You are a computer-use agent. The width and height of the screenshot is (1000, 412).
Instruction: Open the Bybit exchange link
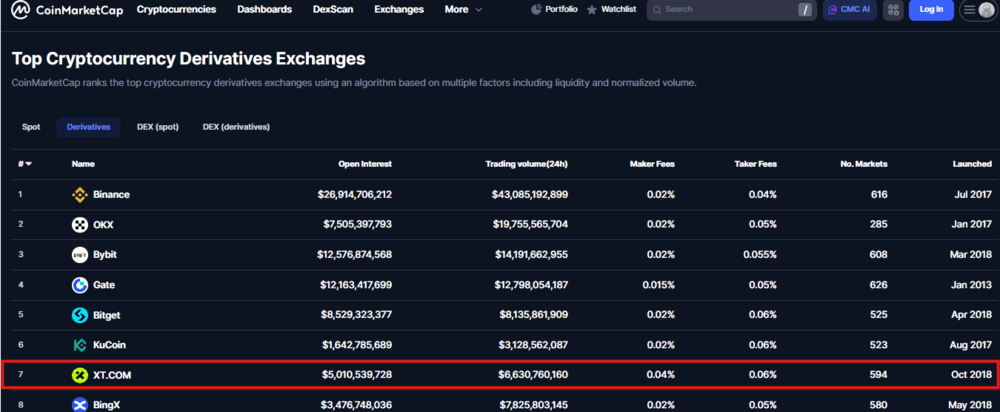tap(105, 254)
